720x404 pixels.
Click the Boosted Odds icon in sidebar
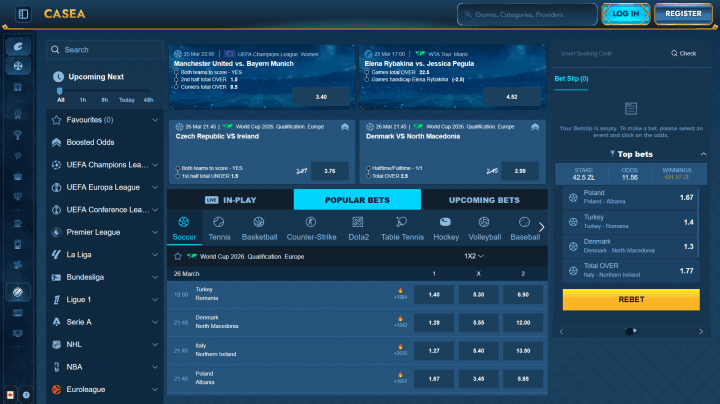pos(56,142)
